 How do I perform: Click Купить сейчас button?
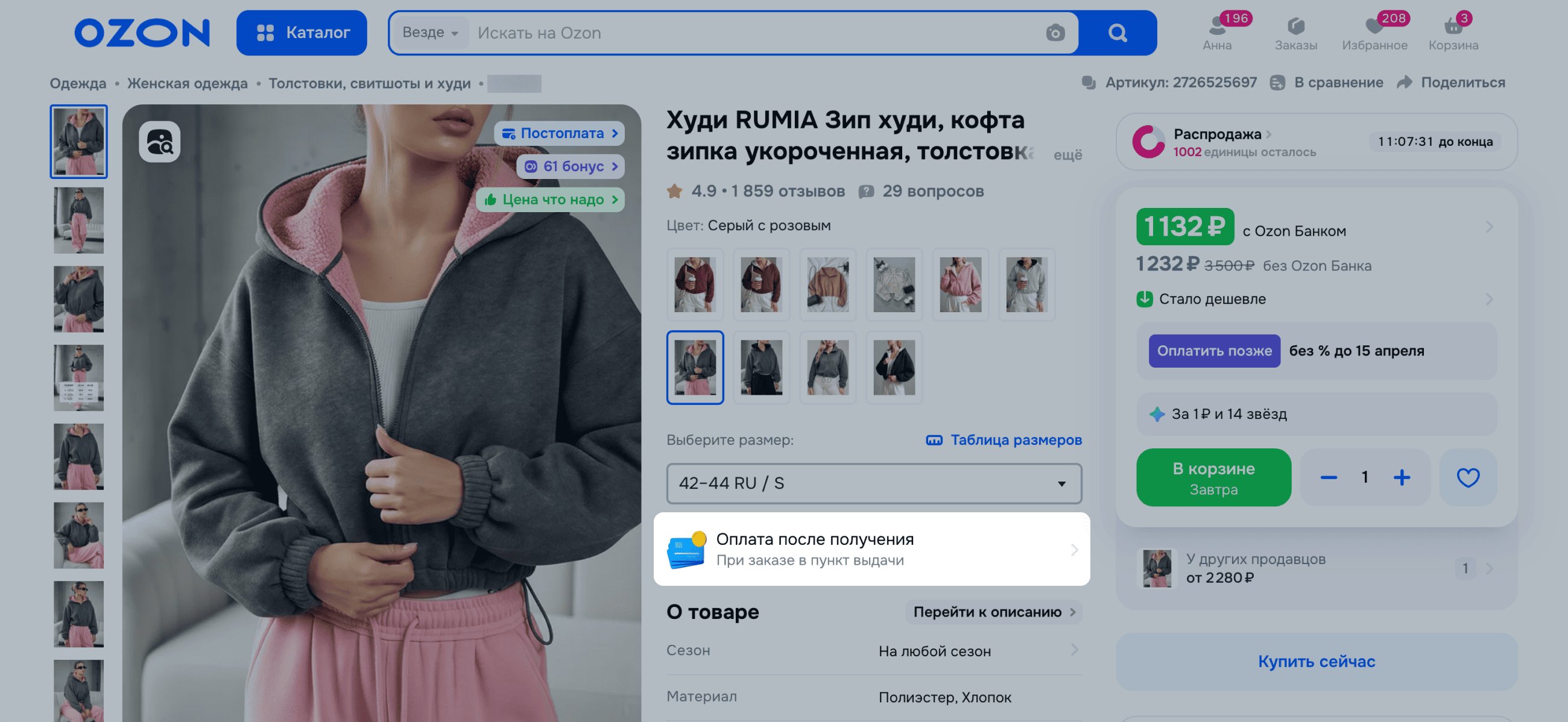(1315, 662)
